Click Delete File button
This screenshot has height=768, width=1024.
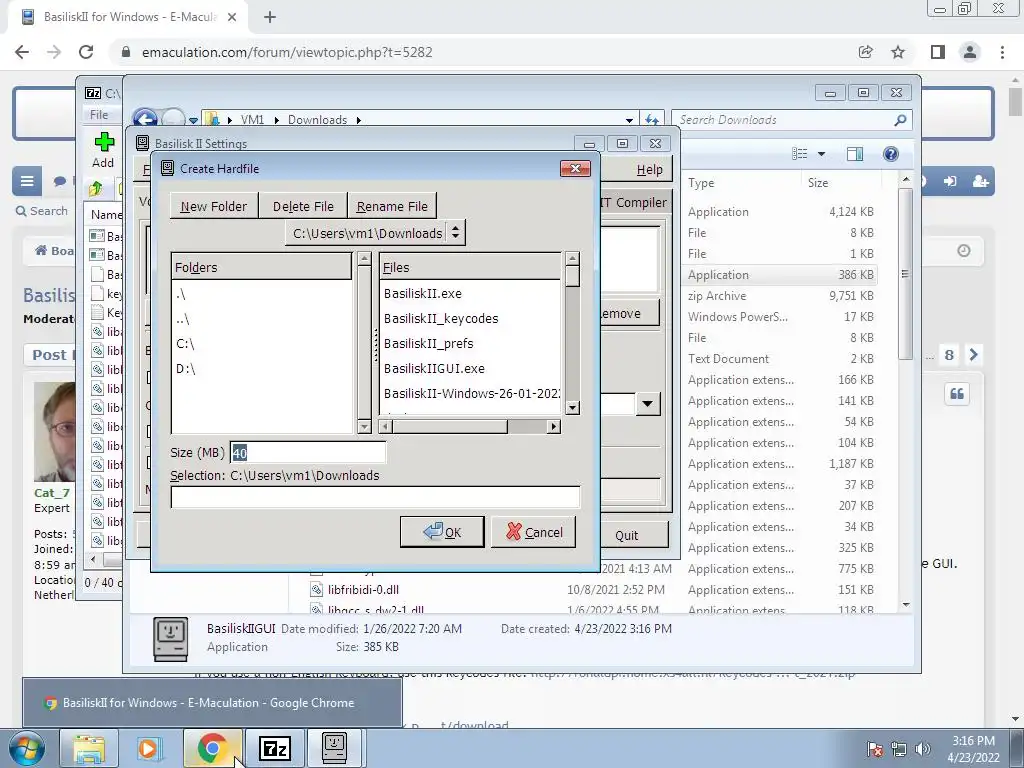[303, 206]
